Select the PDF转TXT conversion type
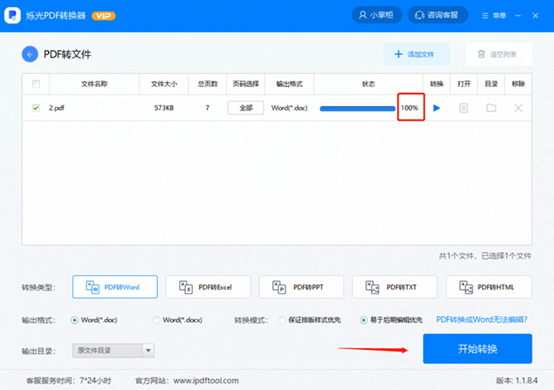This screenshot has height=390, width=554. pyautogui.click(x=395, y=287)
